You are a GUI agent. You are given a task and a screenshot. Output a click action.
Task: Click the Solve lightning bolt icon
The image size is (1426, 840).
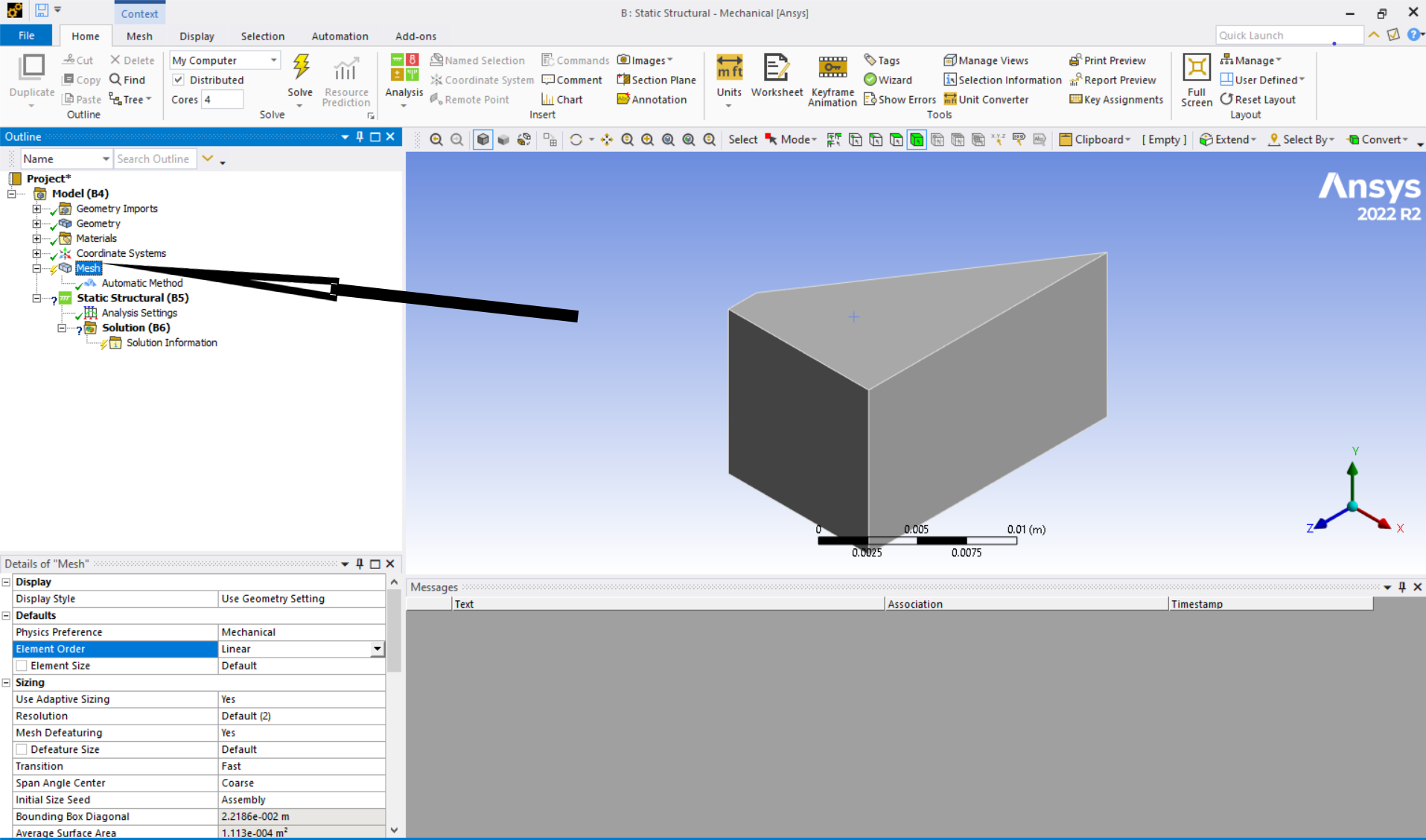point(300,68)
